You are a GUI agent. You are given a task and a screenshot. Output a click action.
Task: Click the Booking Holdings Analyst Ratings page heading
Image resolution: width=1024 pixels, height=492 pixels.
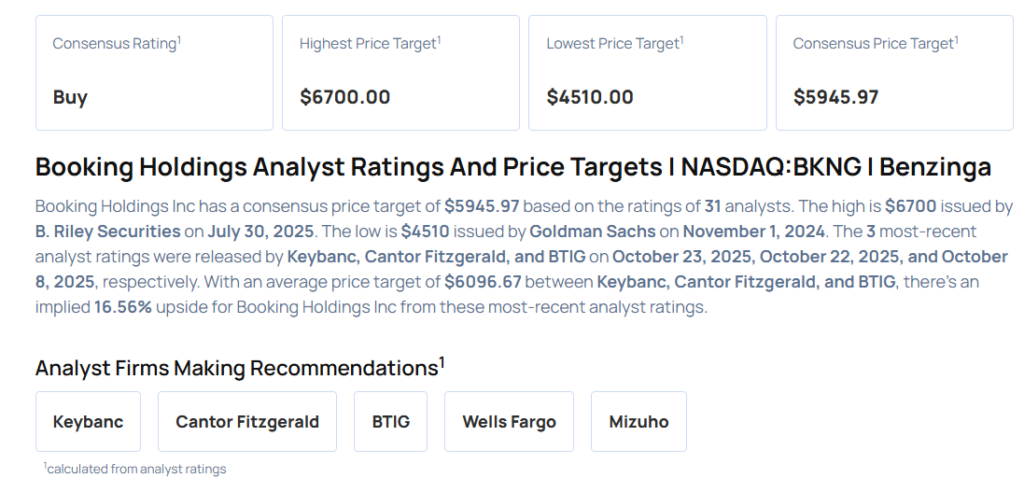pos(512,167)
